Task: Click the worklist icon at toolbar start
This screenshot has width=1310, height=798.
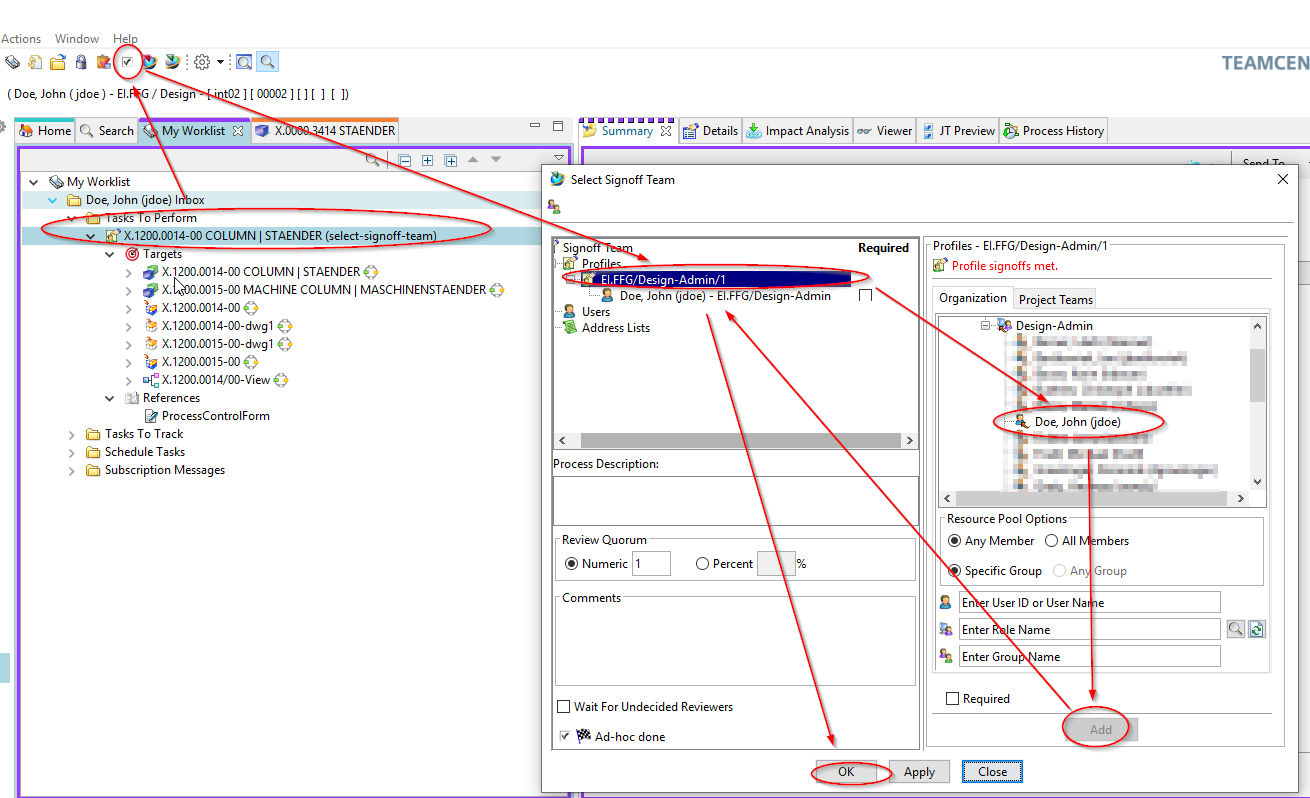Action: (x=12, y=62)
